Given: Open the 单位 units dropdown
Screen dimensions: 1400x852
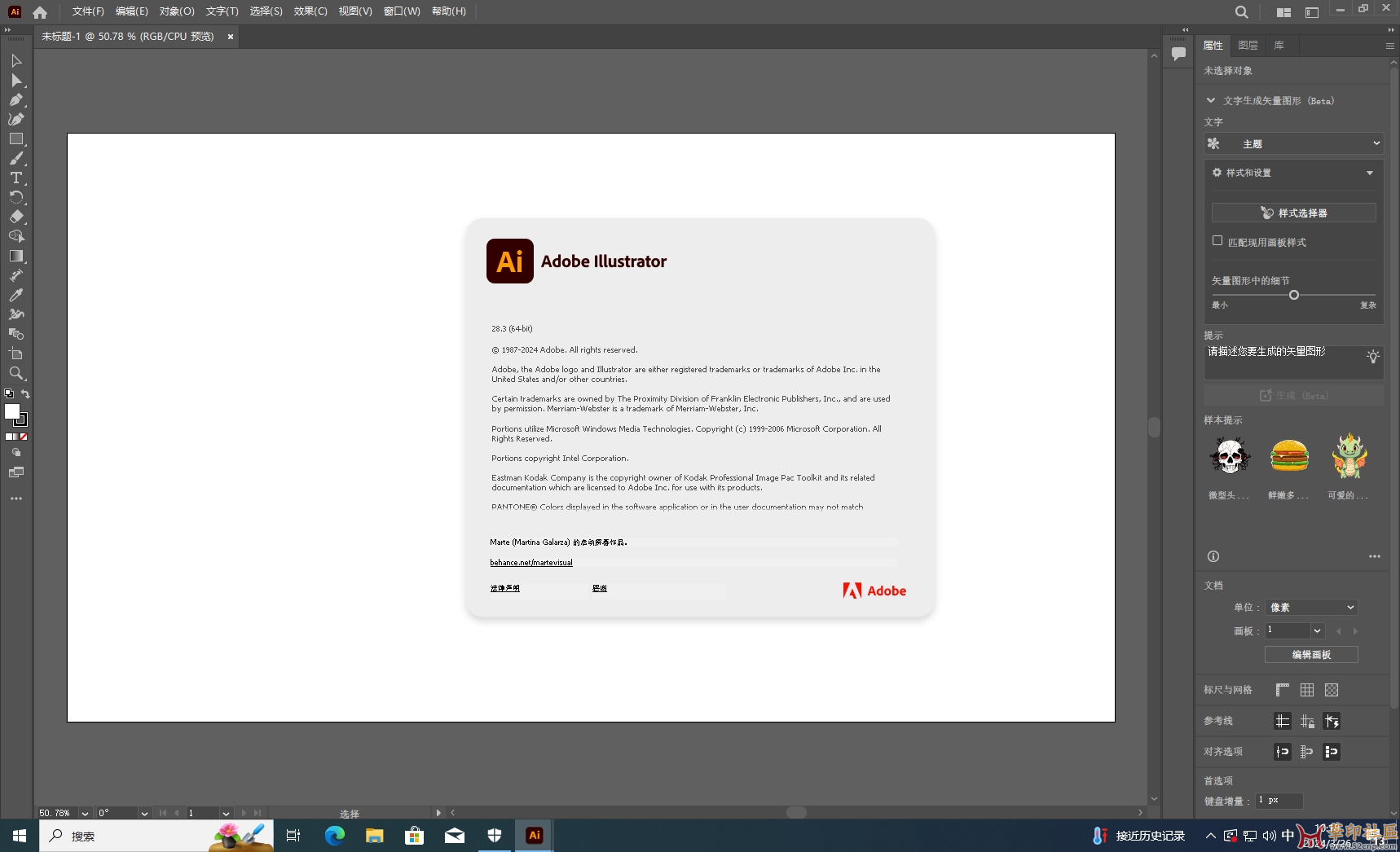Looking at the screenshot, I should (x=1311, y=608).
